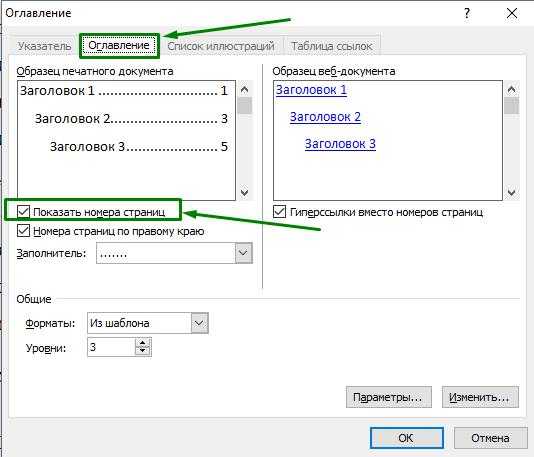This screenshot has width=534, height=457.
Task: Click the Изменить... button
Action: click(480, 397)
